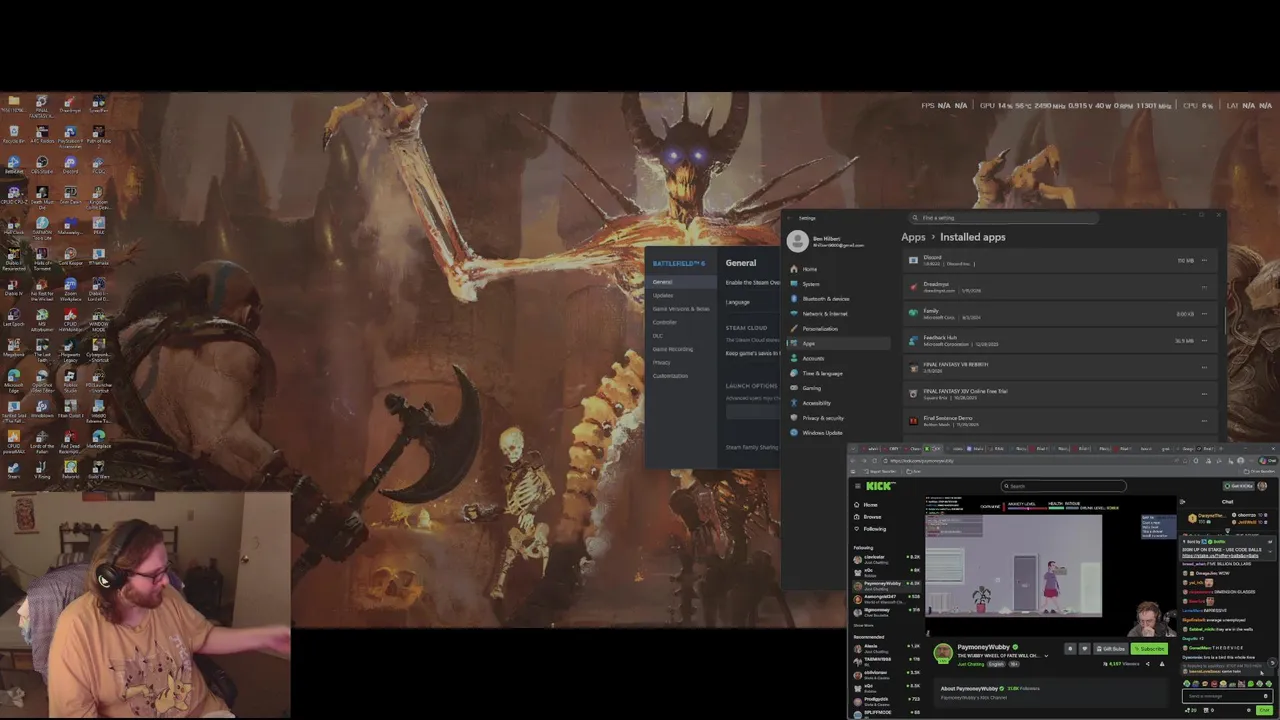Open DLC tab in Battlefield properties
1280x720 pixels.
(x=681, y=336)
